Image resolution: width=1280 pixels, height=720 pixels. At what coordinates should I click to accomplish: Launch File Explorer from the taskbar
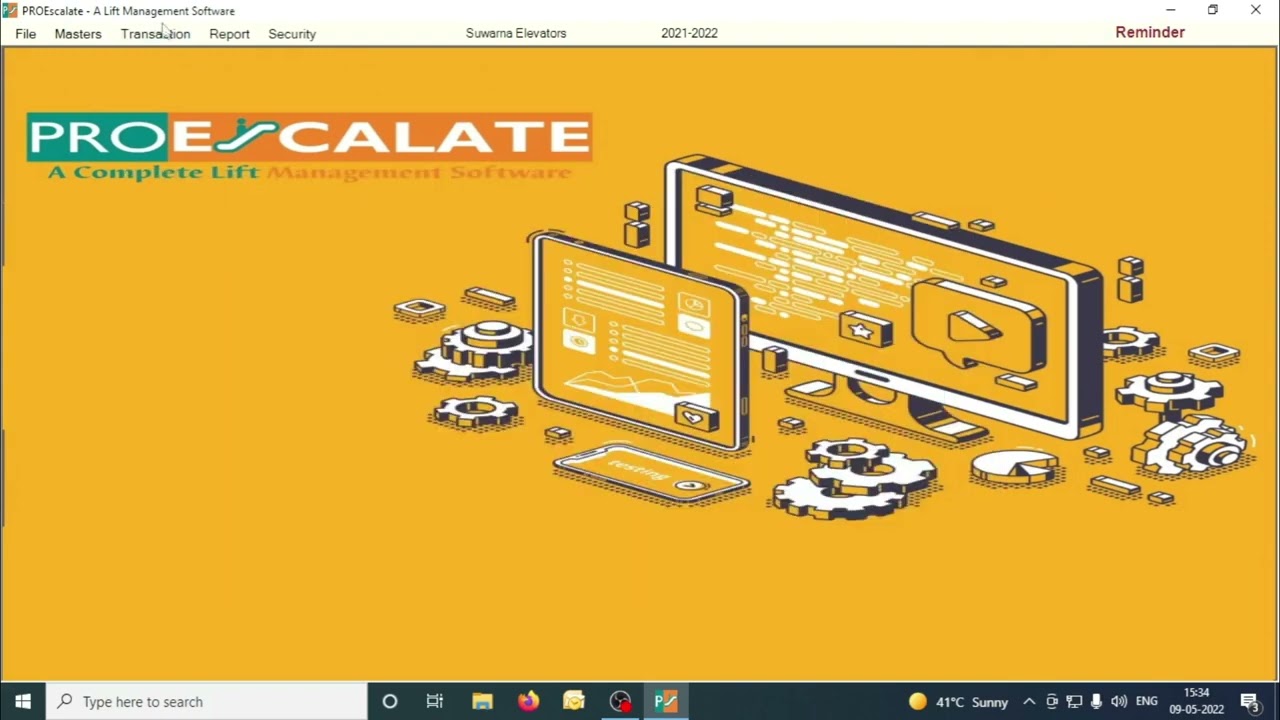[482, 701]
